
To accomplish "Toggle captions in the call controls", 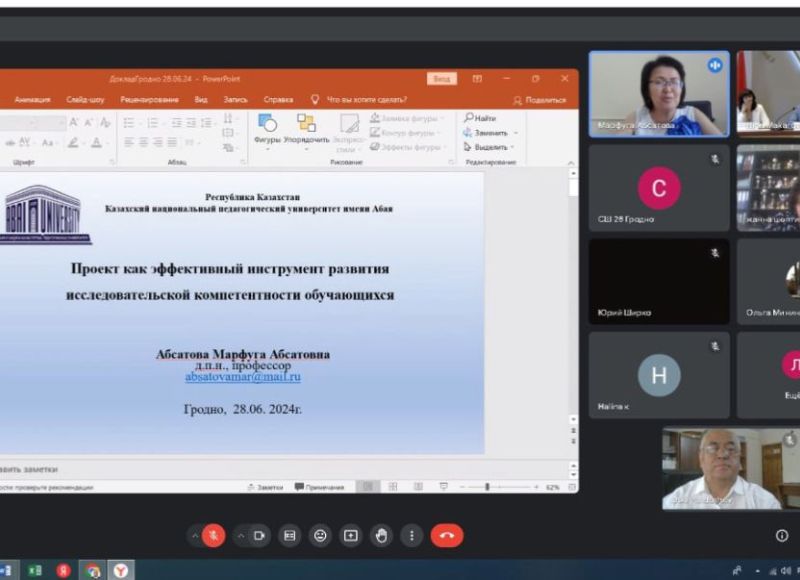I will coord(289,535).
